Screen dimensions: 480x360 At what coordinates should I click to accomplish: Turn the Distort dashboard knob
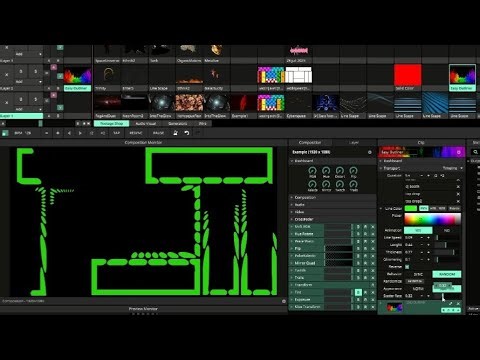[x=340, y=171]
